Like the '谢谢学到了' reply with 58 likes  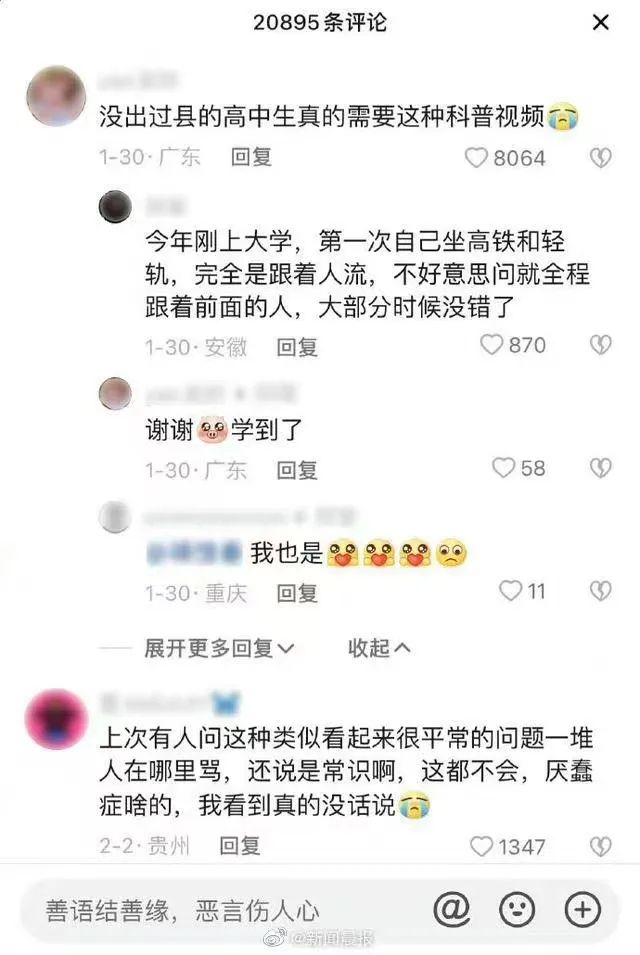coord(503,468)
